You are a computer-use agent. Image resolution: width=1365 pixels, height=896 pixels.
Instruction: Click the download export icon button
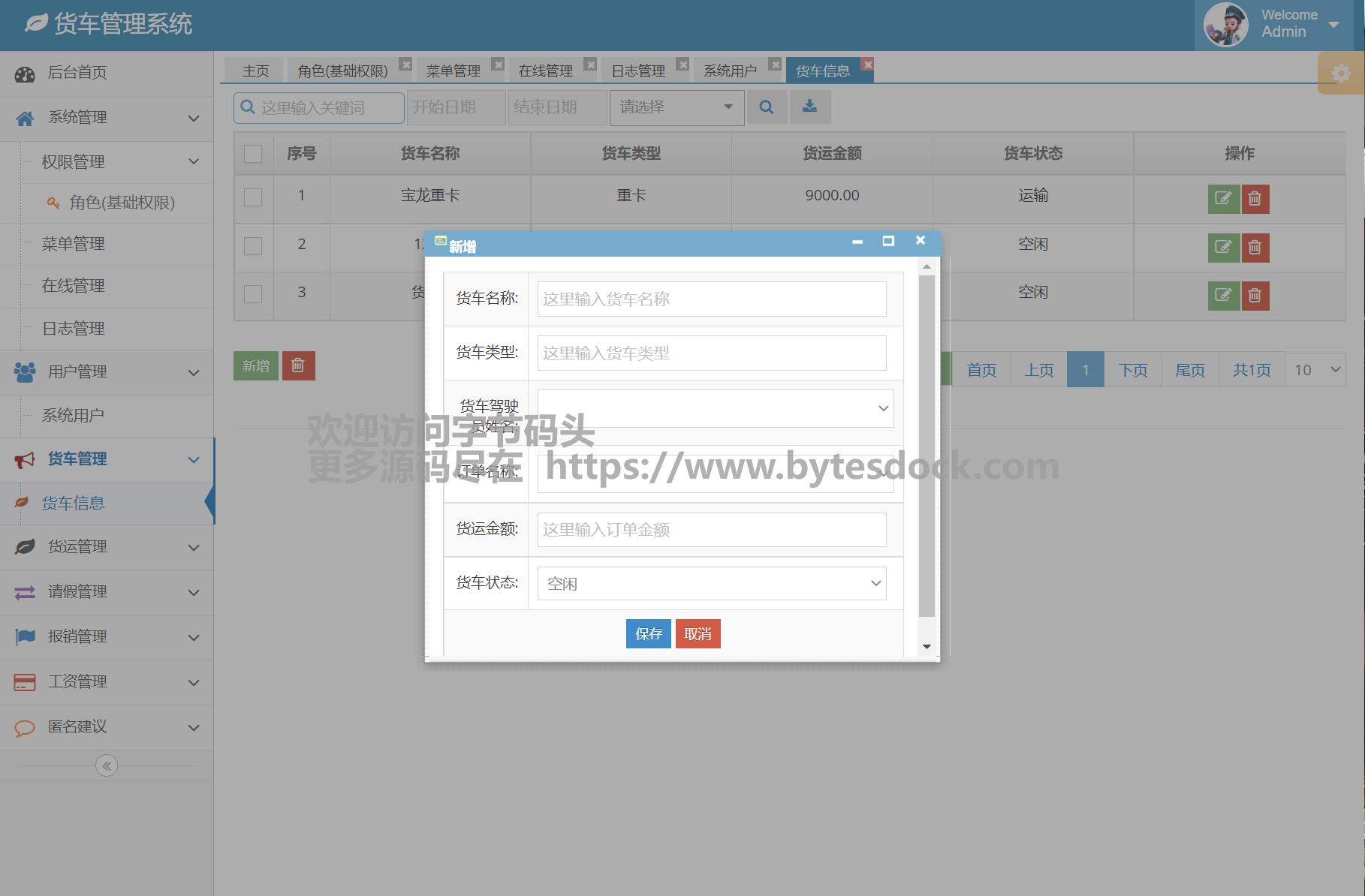(x=809, y=107)
